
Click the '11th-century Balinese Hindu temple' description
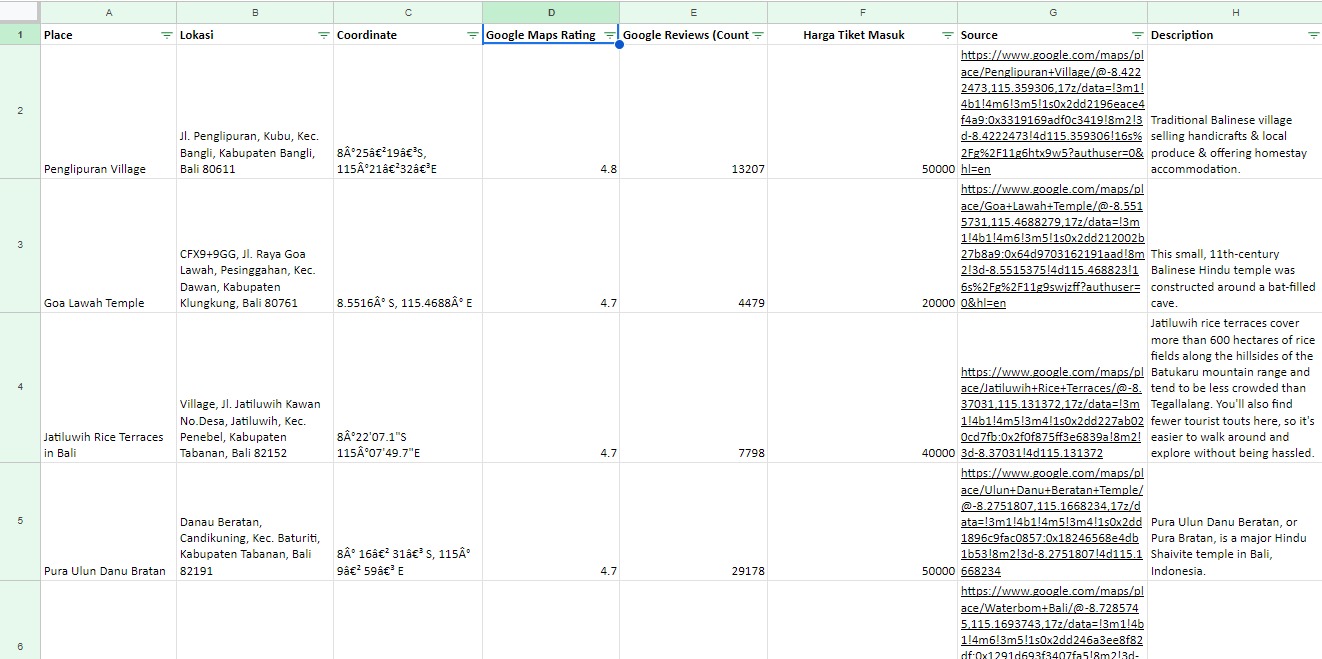coord(1235,246)
